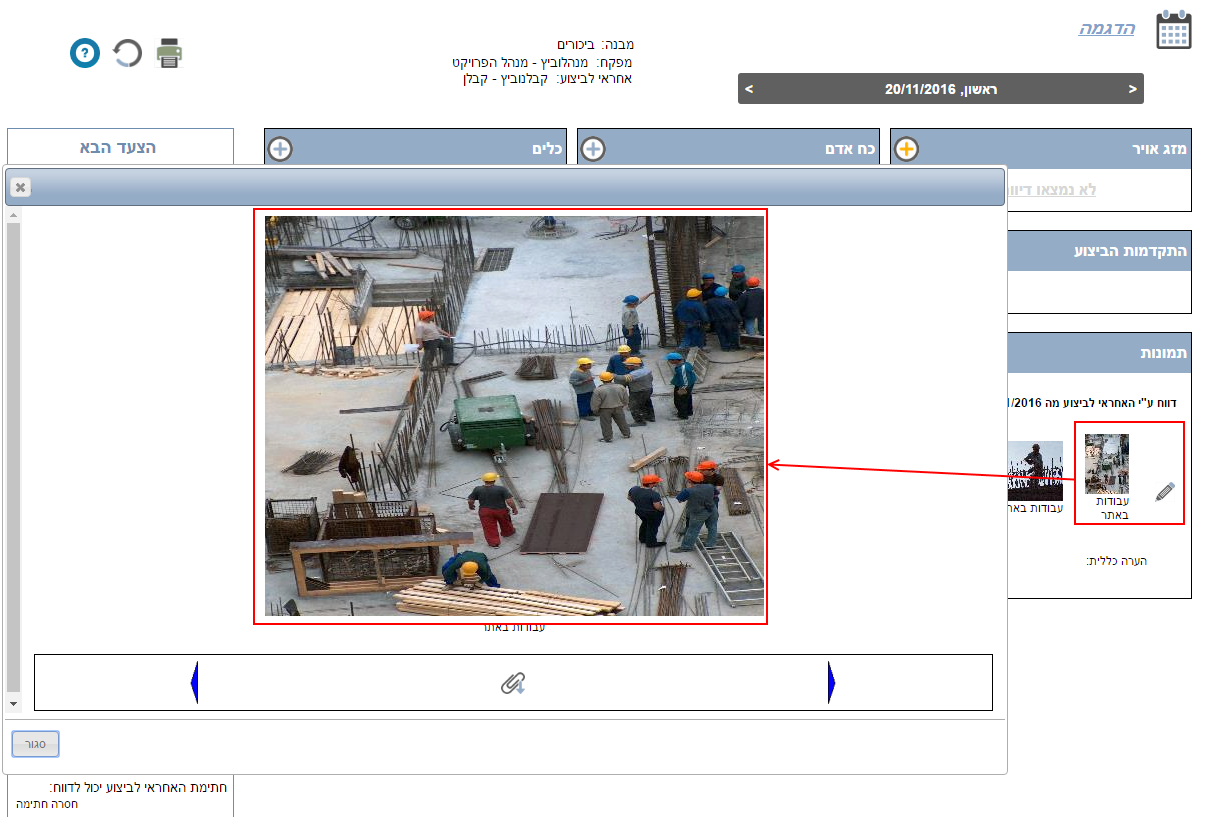Click the popup scrollbar down arrow
This screenshot has height=817, width=1205.
pyautogui.click(x=13, y=704)
